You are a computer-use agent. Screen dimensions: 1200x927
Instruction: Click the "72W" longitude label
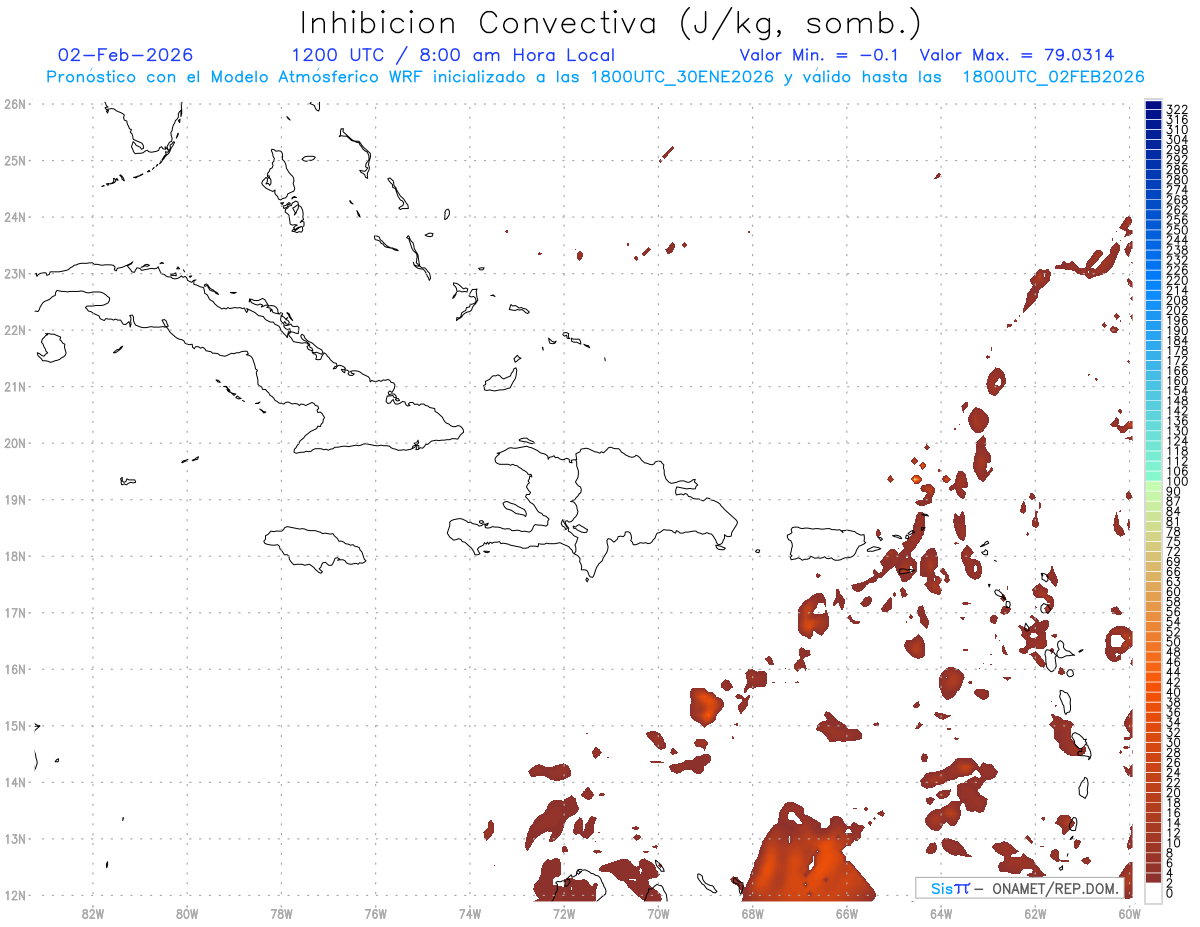(x=564, y=912)
